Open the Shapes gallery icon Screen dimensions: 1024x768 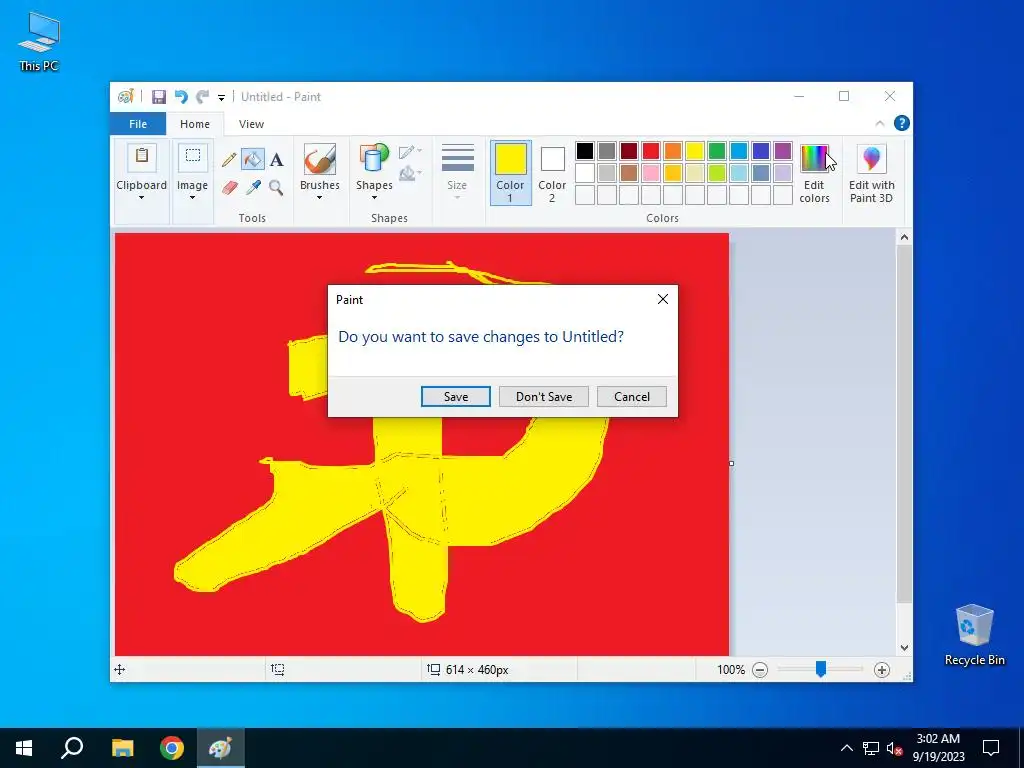tap(374, 159)
